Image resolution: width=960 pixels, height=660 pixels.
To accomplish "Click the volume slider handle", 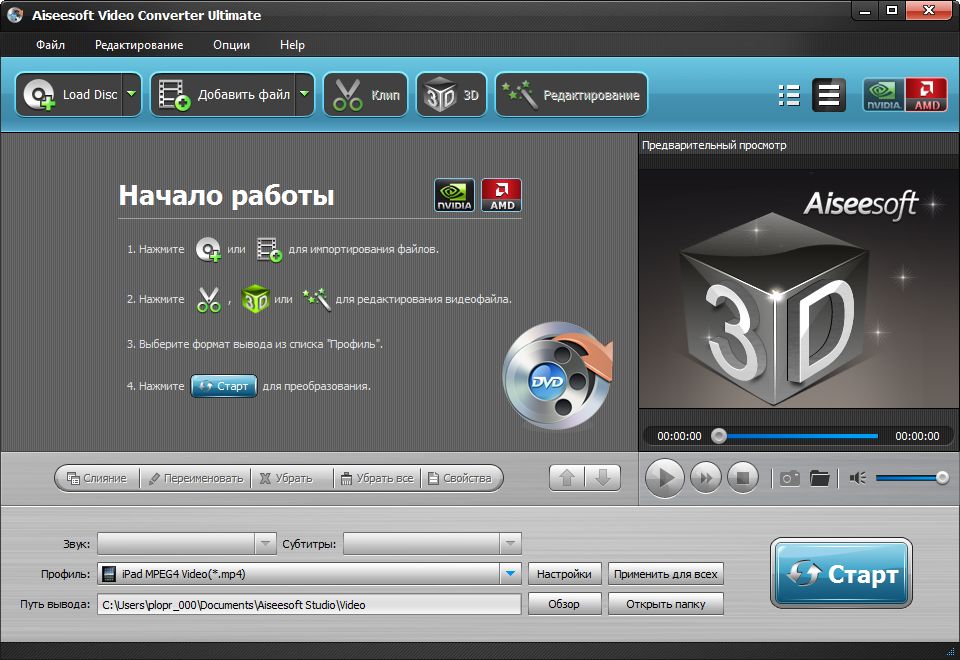I will point(942,478).
